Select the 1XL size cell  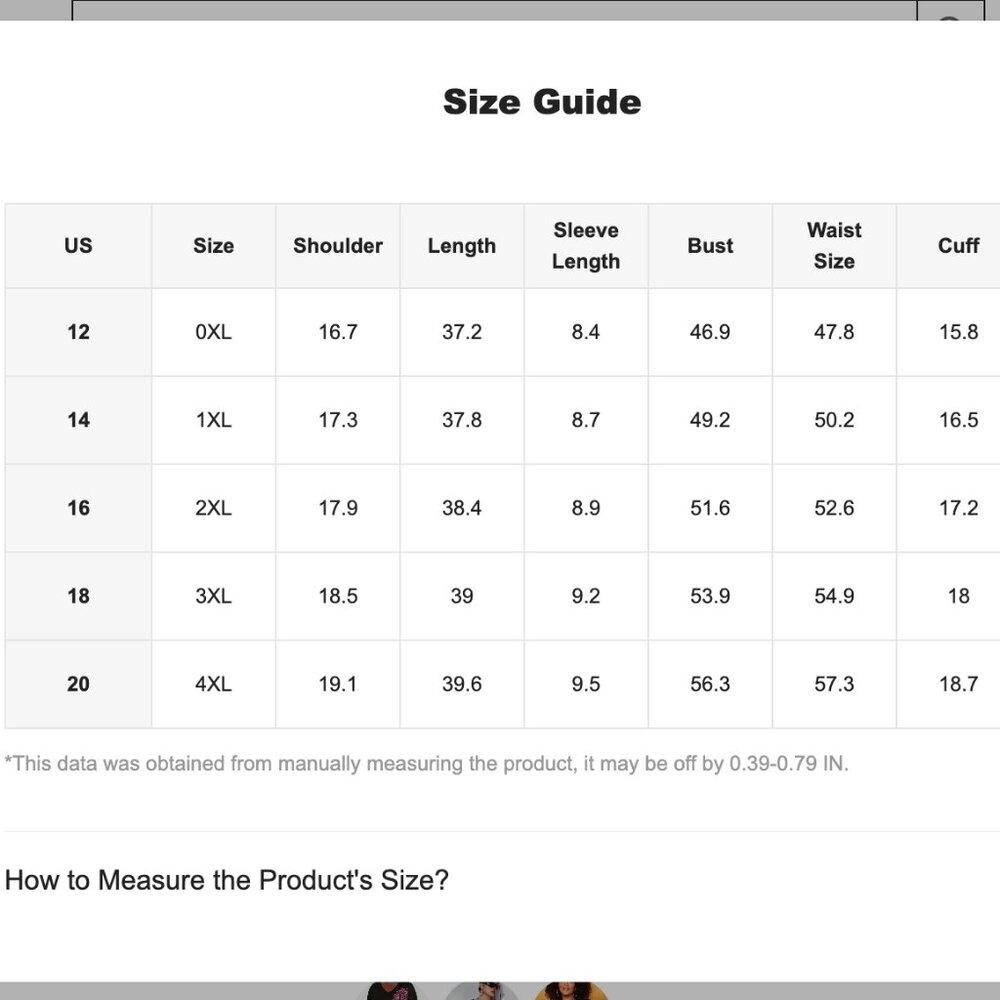(213, 420)
